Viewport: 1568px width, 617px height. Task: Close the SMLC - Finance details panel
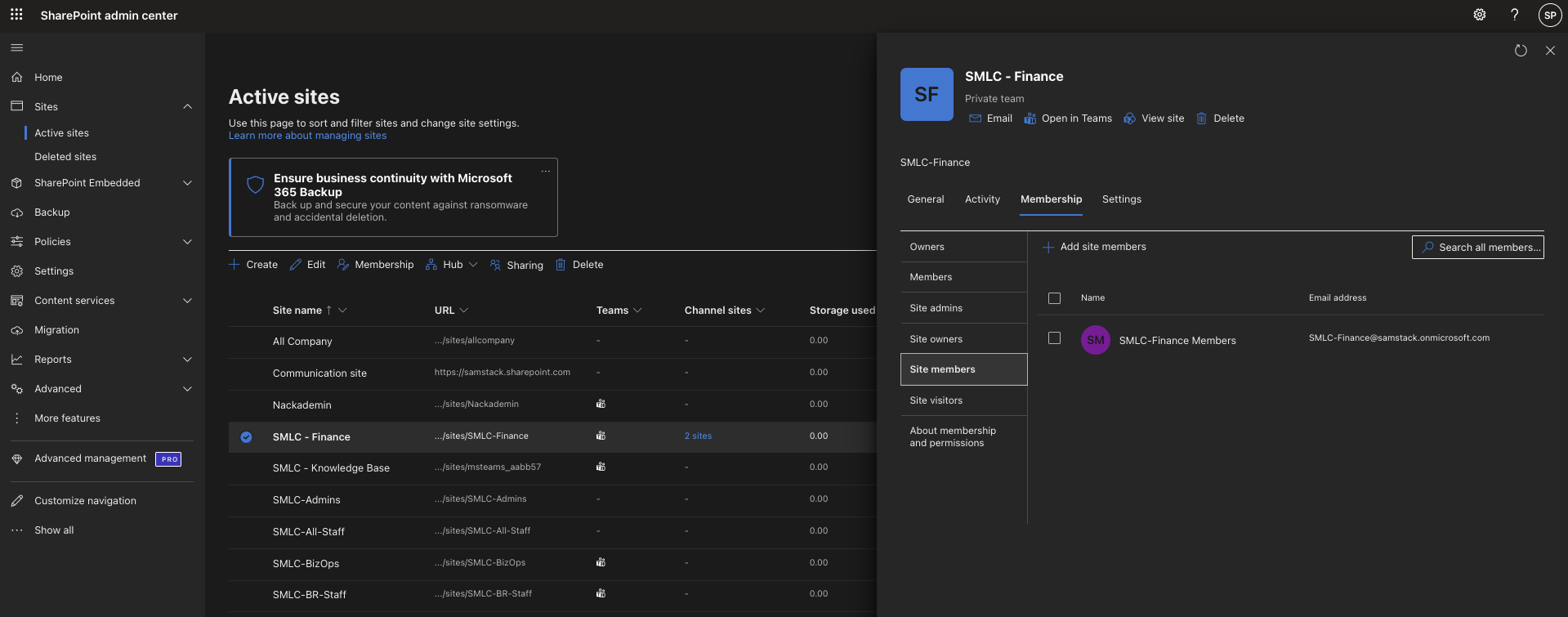[x=1550, y=51]
